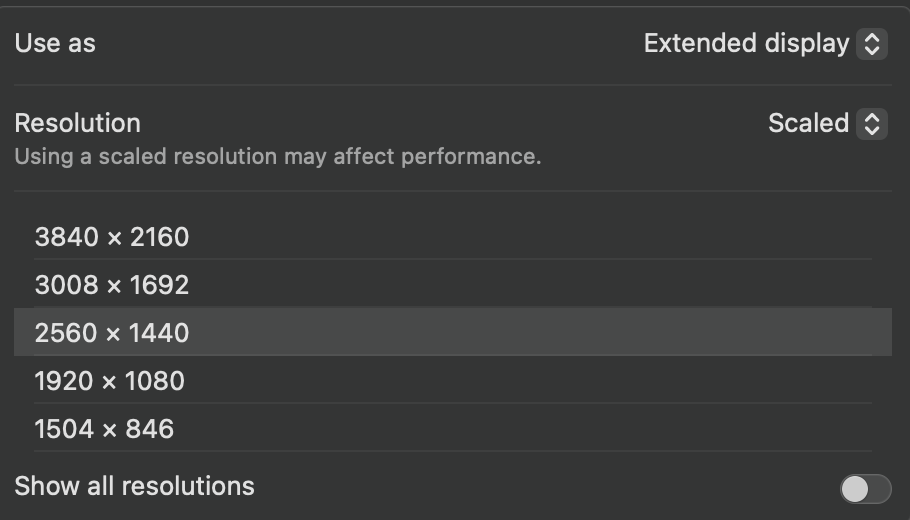910x520 pixels.
Task: Click the multiplication sign in 3840 × 2160
Action: 114,238
